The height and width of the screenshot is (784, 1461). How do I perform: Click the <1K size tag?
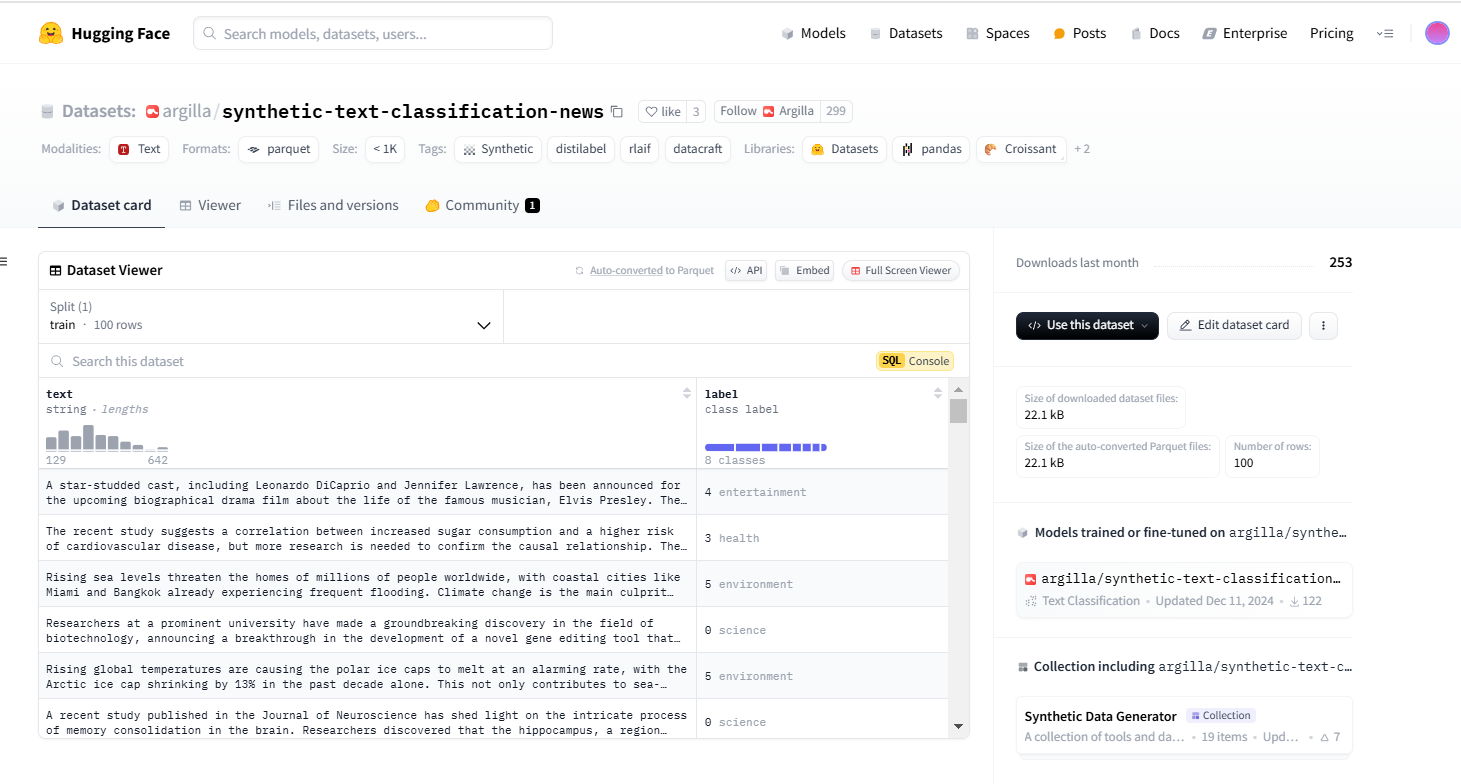(385, 149)
